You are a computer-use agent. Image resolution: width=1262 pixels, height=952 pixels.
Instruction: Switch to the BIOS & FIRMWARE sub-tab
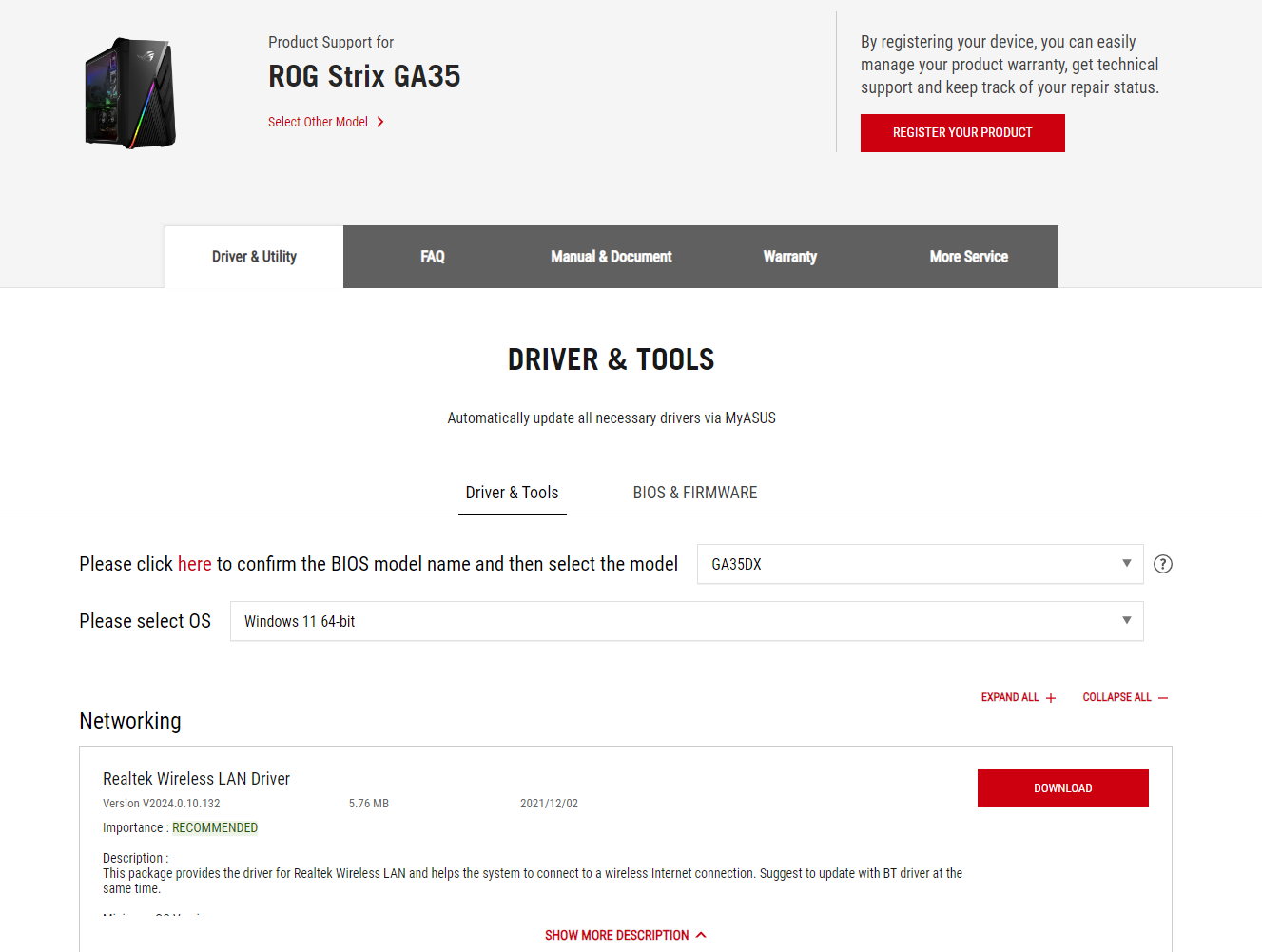(695, 493)
